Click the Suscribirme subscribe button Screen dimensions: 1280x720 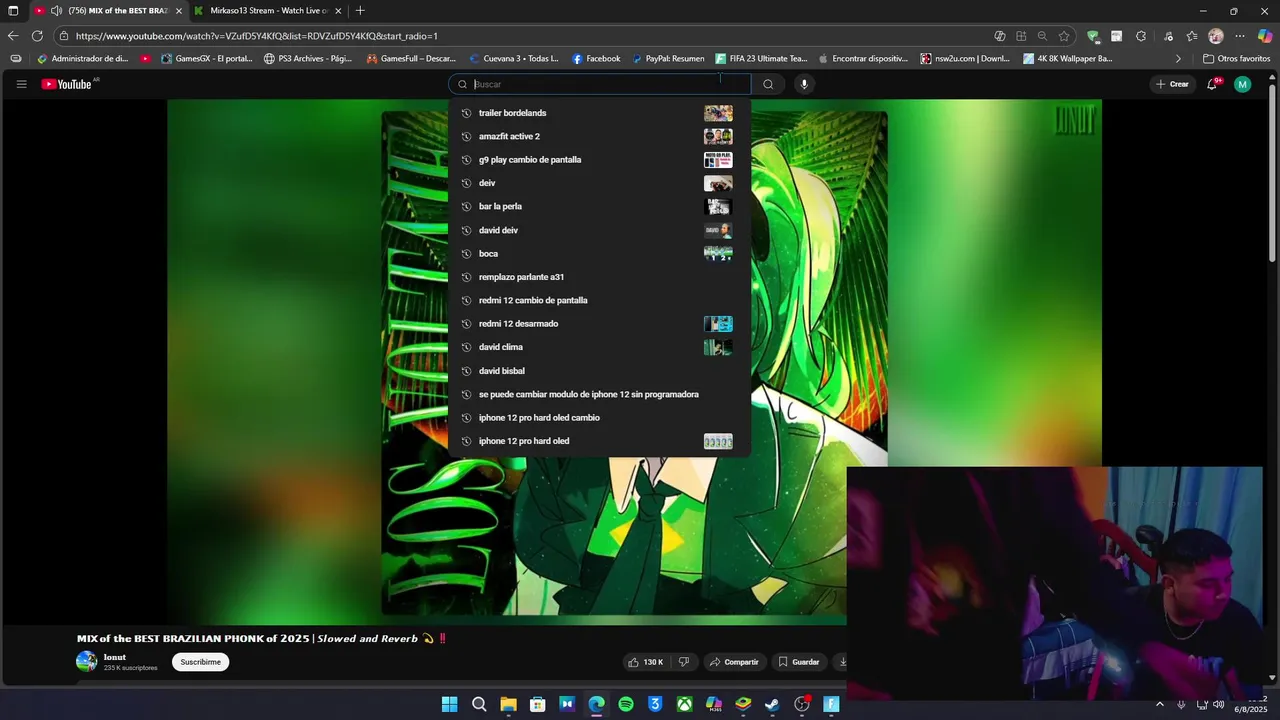(200, 662)
